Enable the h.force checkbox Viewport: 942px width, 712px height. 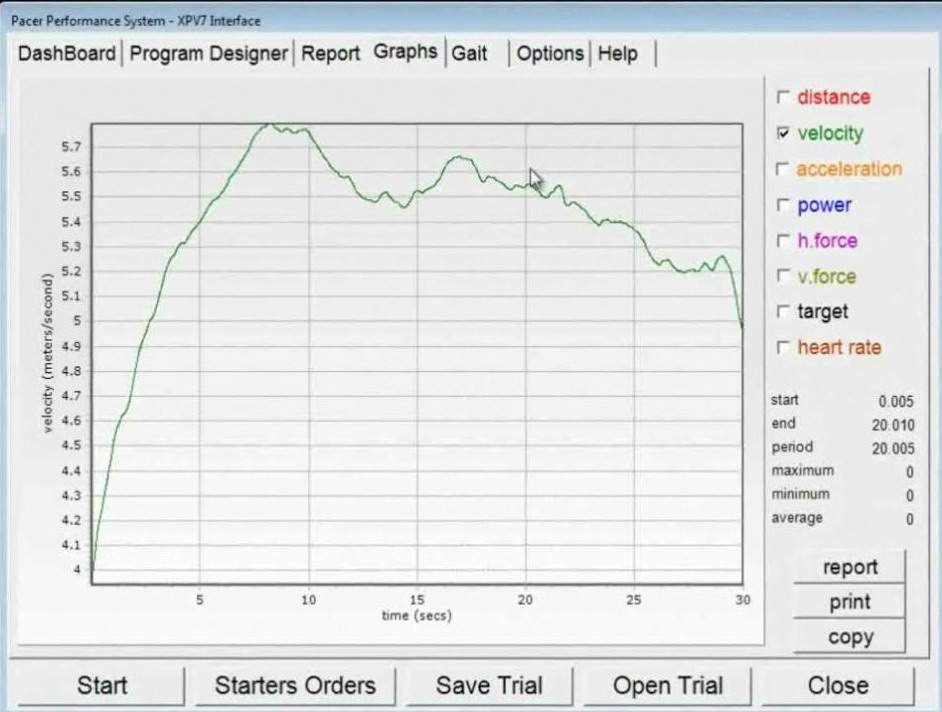(x=783, y=240)
